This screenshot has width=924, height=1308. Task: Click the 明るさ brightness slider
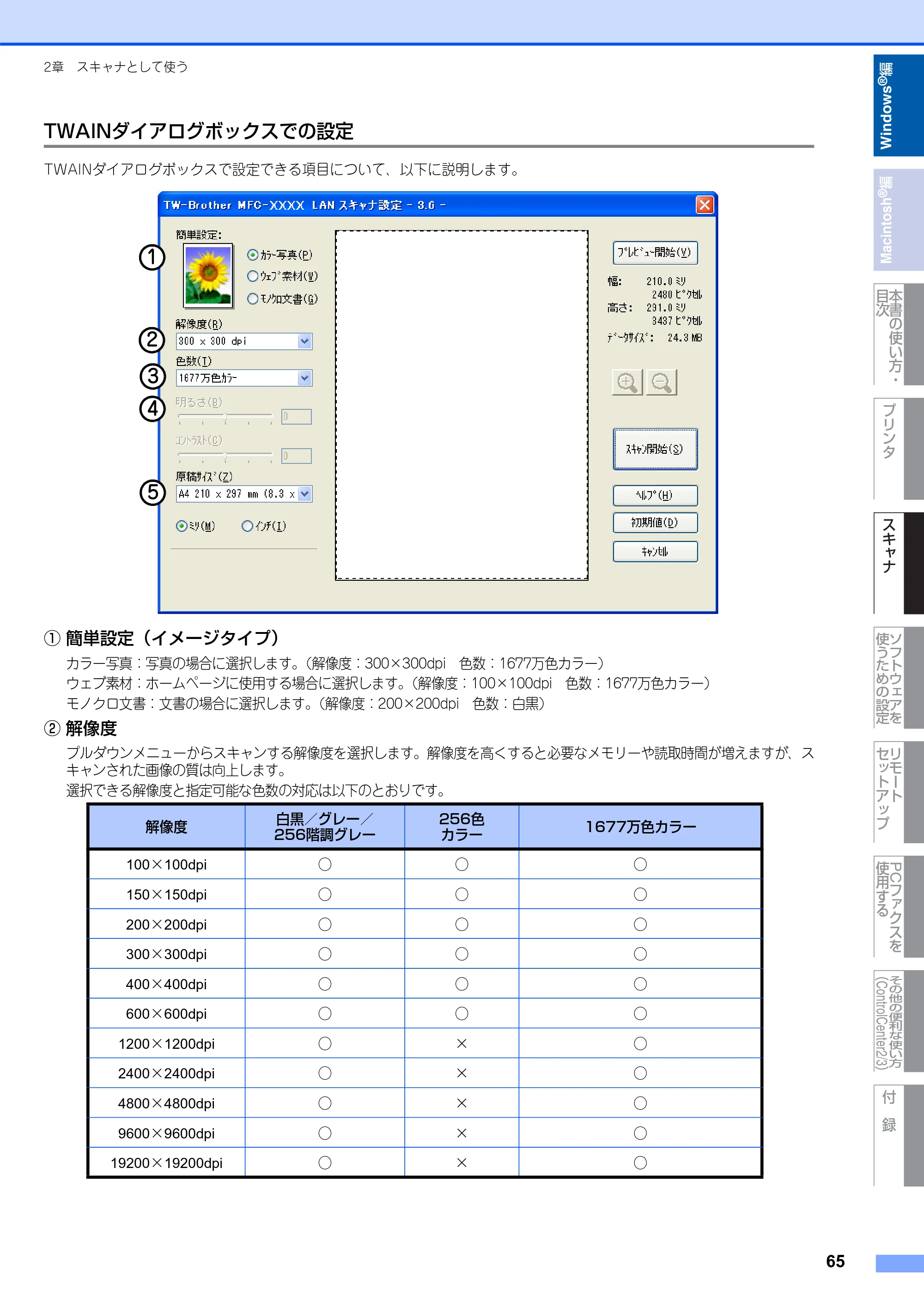tap(225, 417)
